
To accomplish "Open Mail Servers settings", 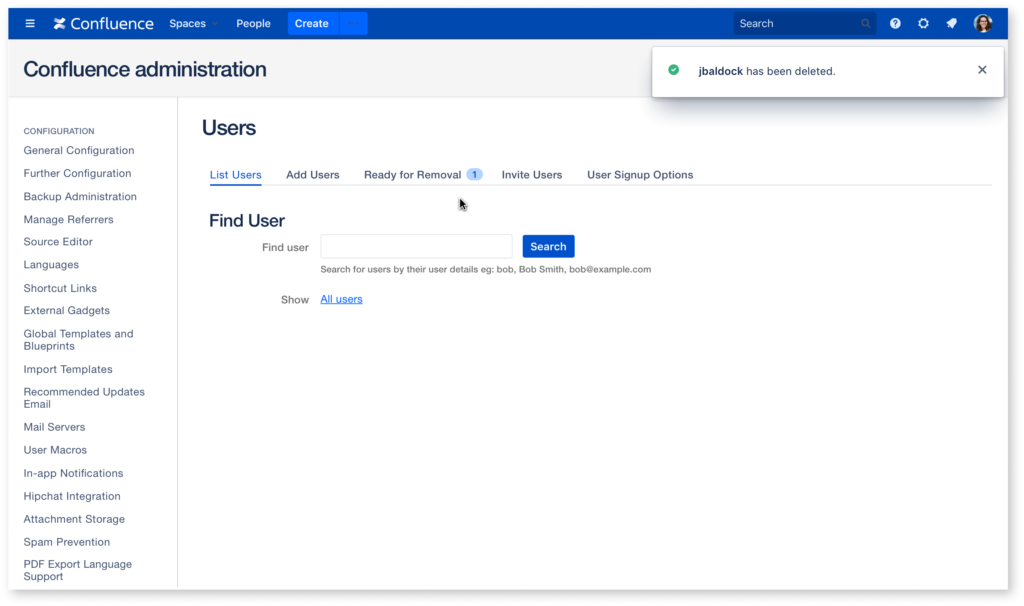I will click(x=54, y=427).
